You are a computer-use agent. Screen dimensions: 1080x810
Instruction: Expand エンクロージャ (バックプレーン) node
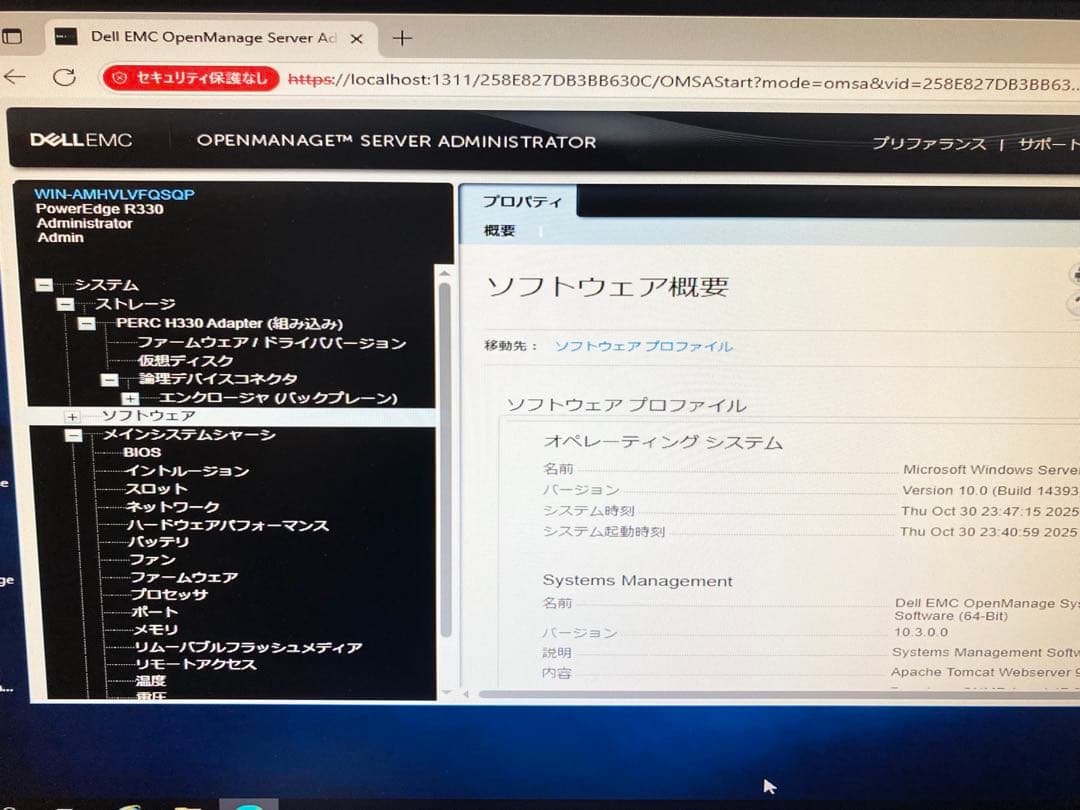(130, 399)
